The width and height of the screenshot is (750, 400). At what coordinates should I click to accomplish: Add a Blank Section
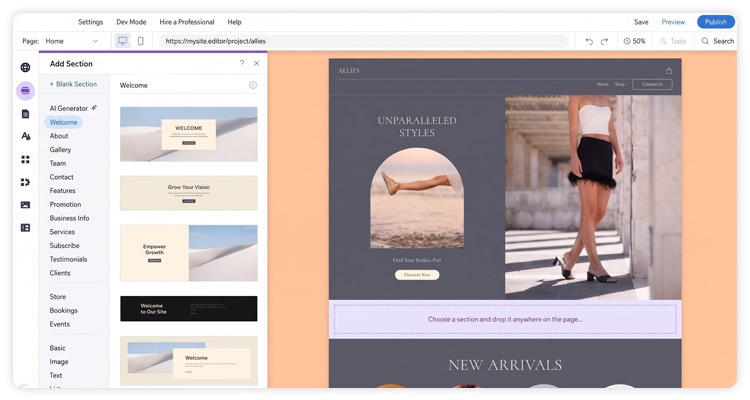[73, 84]
